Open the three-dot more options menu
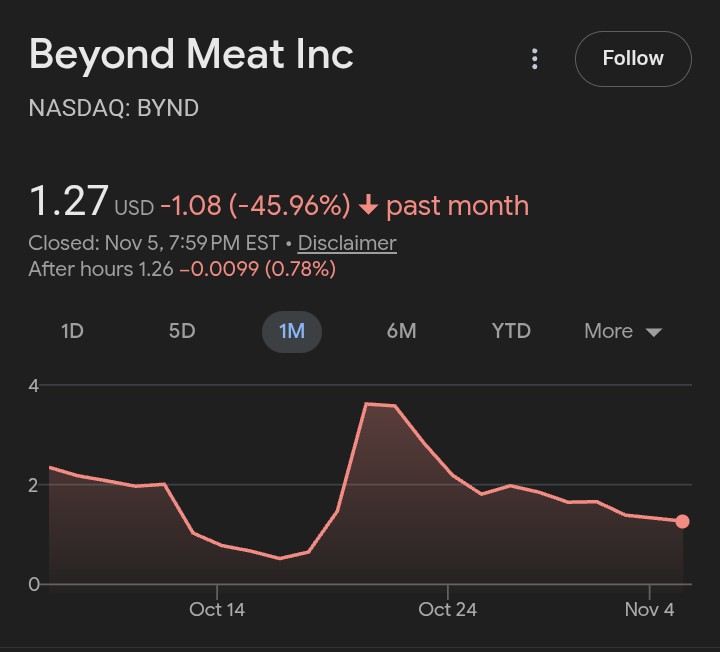The image size is (720, 652). point(535,59)
